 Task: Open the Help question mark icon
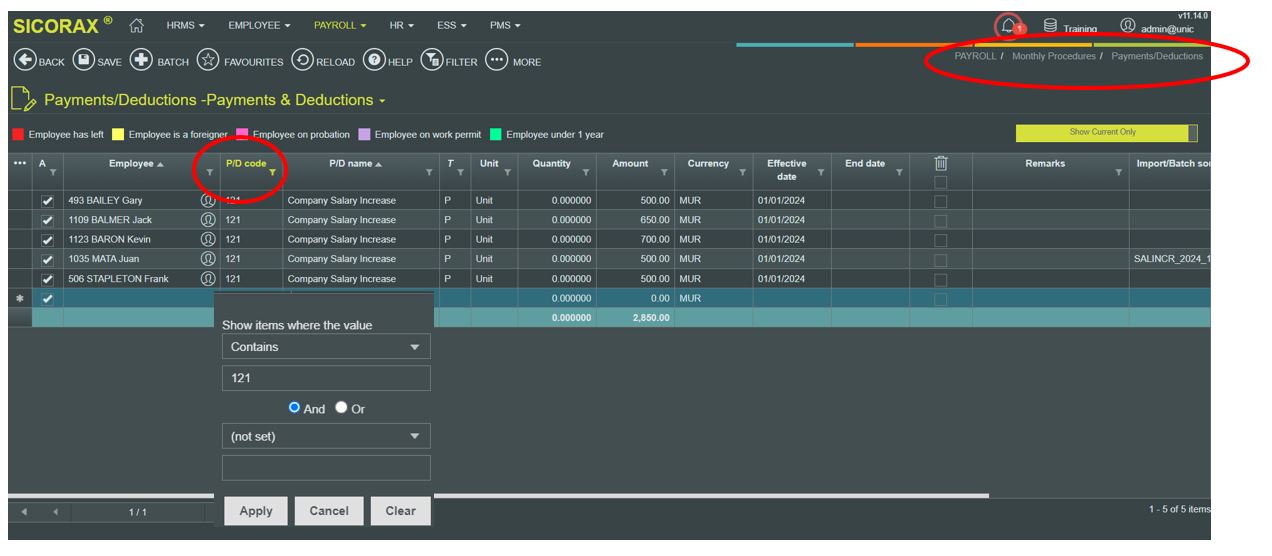click(374, 61)
